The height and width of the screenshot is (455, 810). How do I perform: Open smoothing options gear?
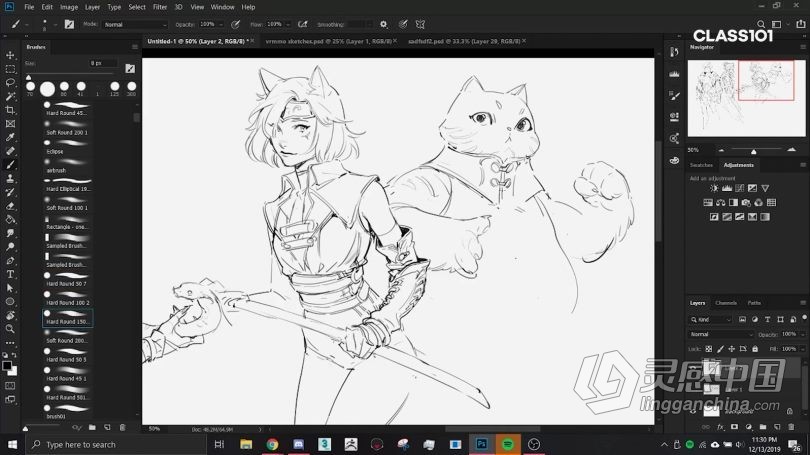click(383, 24)
